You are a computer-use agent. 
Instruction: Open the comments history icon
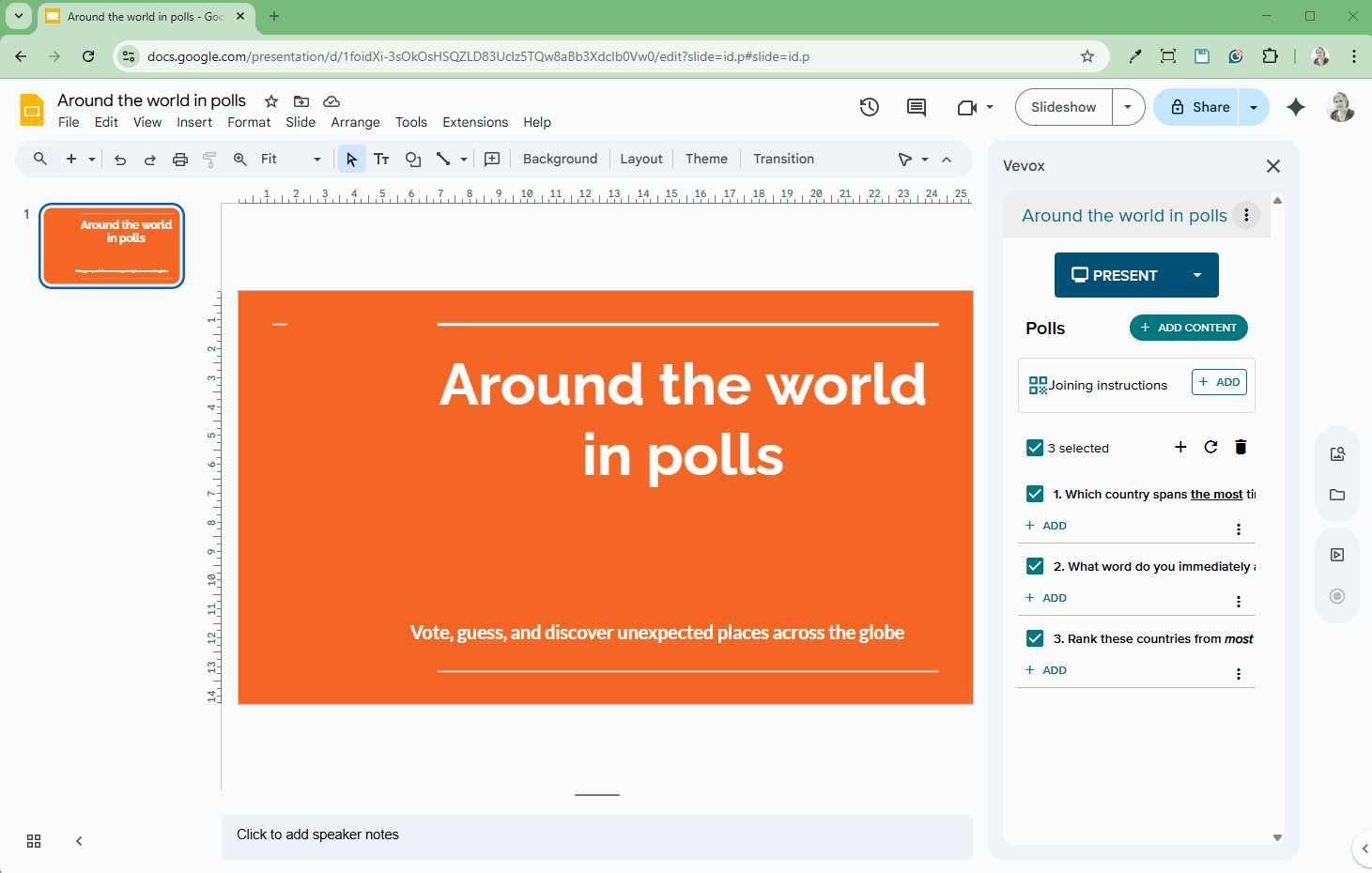pyautogui.click(x=916, y=107)
